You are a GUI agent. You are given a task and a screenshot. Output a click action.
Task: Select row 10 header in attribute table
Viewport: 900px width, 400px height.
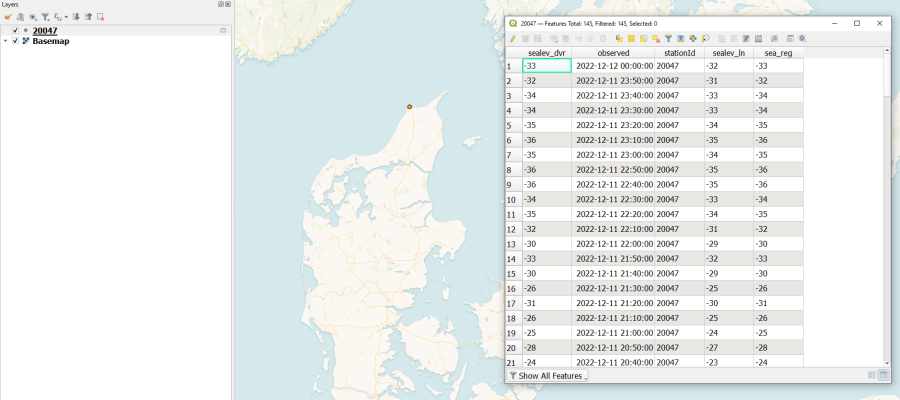pos(512,200)
